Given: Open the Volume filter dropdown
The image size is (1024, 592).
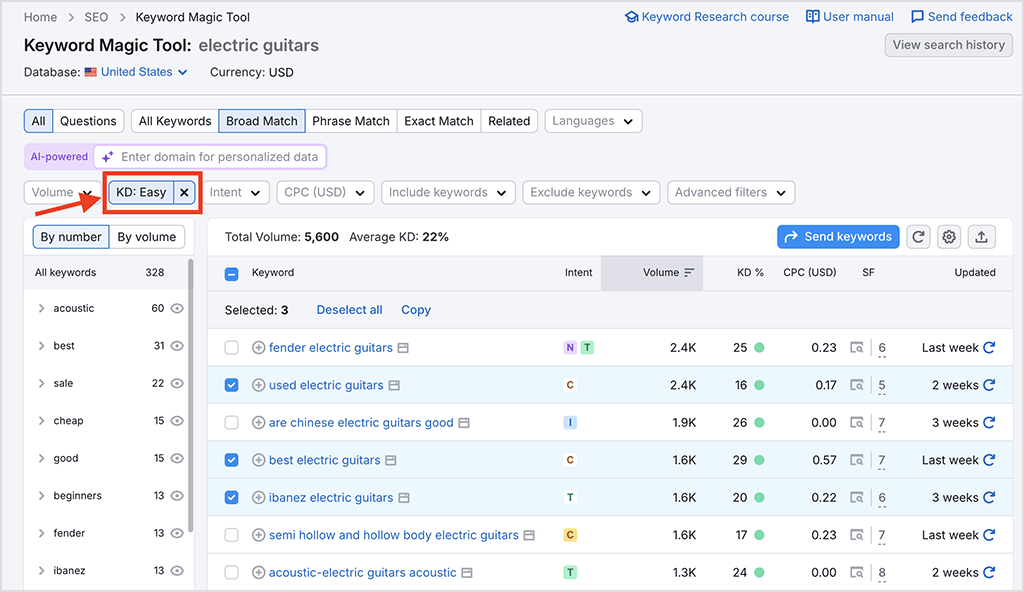Looking at the screenshot, I should tap(62, 192).
